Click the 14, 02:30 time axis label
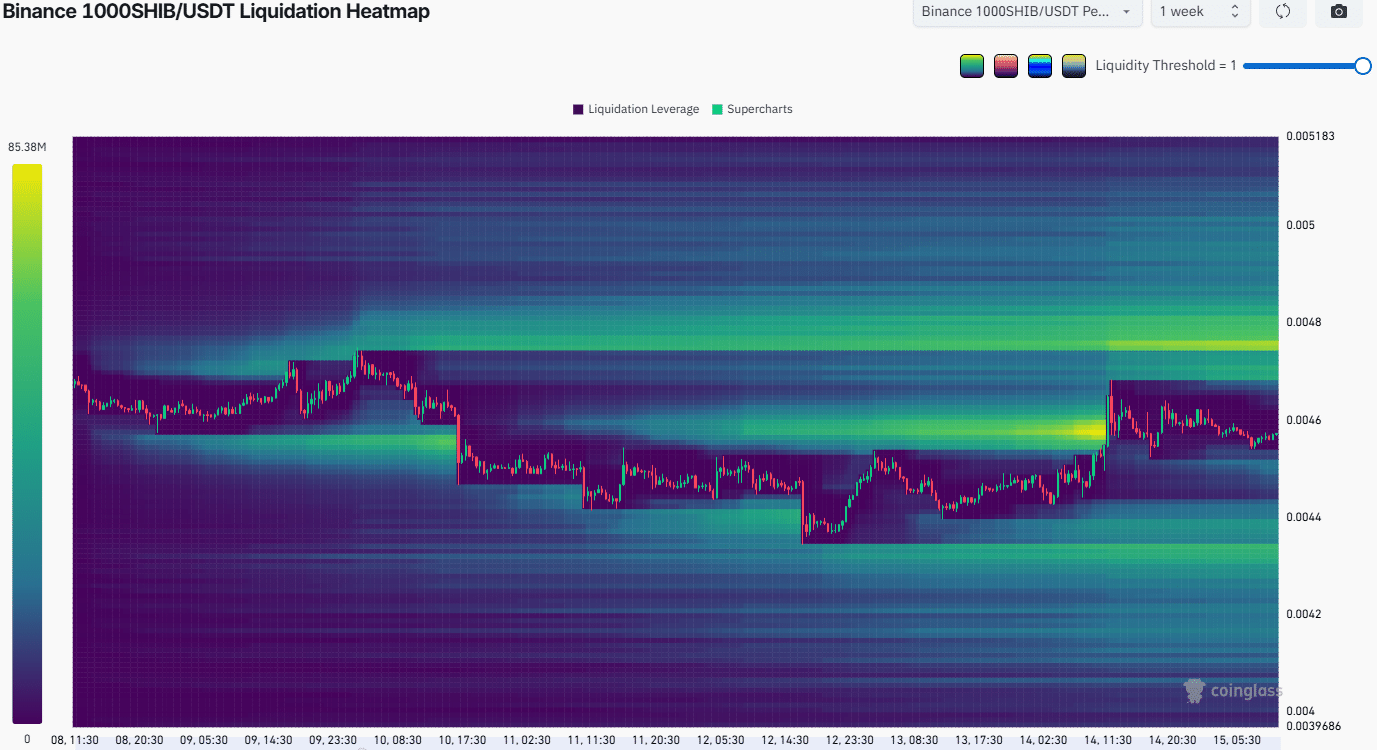This screenshot has width=1377, height=750. [x=1044, y=740]
